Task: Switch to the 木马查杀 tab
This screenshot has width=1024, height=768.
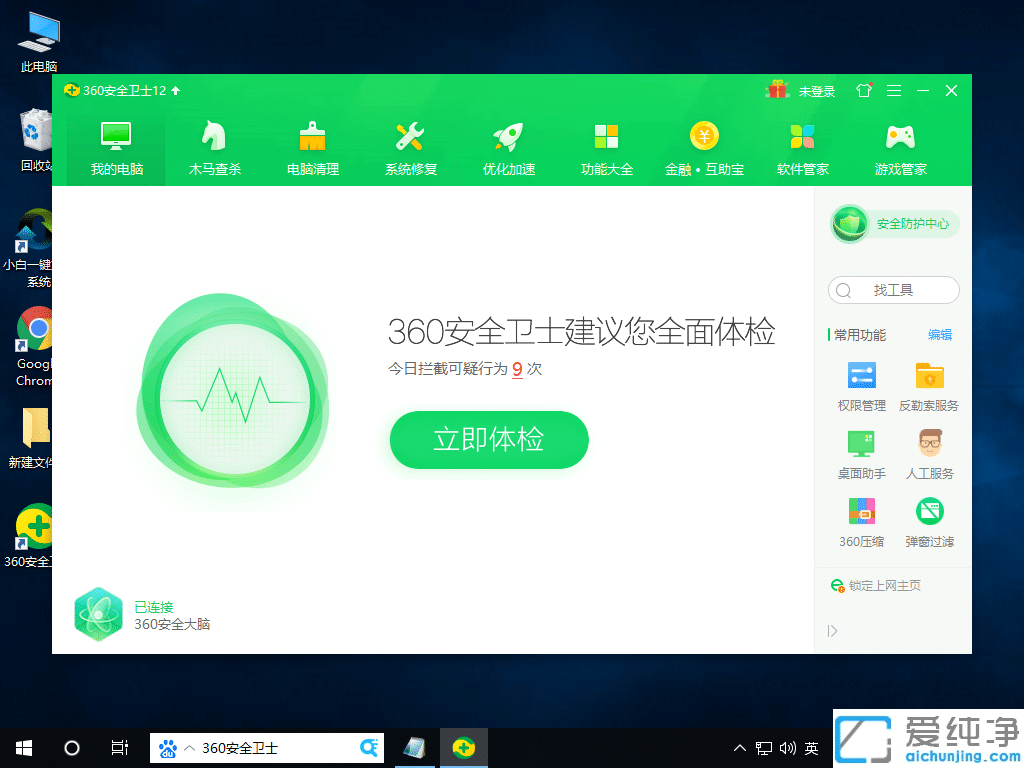Action: (x=213, y=145)
